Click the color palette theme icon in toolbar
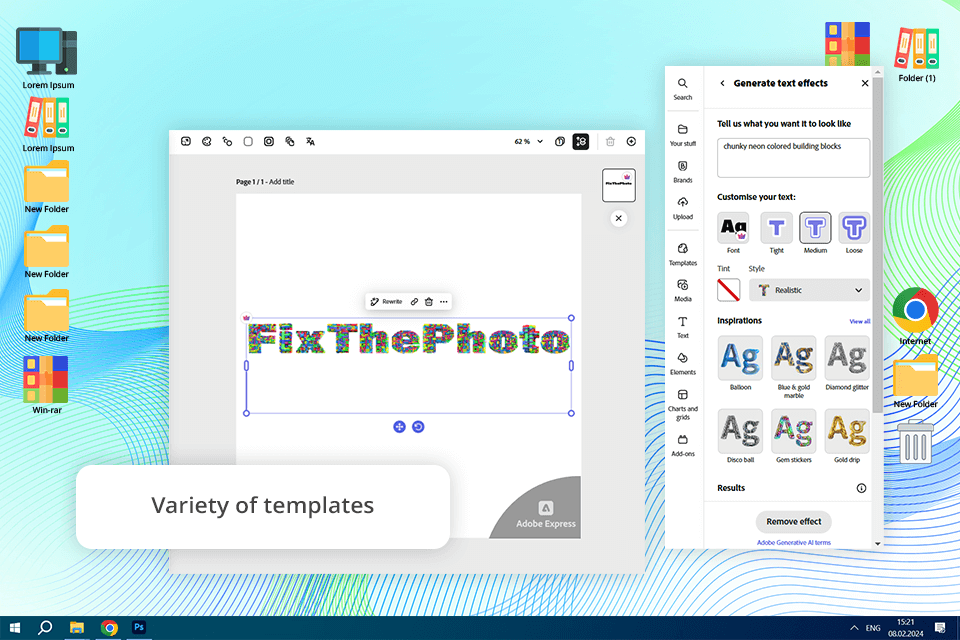The image size is (960, 640). [x=207, y=141]
